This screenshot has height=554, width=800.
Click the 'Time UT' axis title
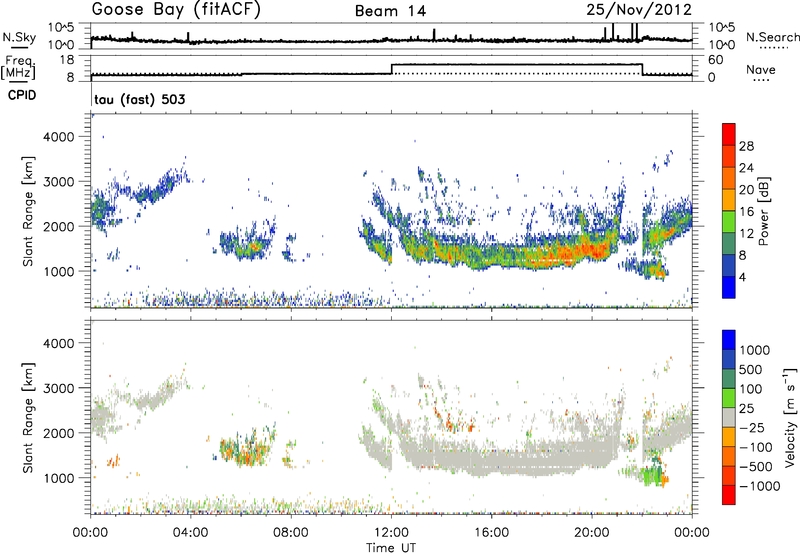pos(391,548)
